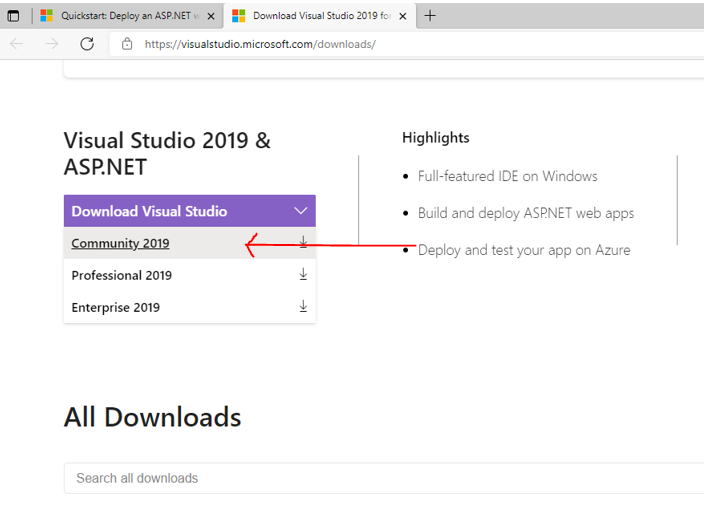Click 'Full-featured IDE on Windows' text
Screen dimensions: 704x518
click(x=507, y=176)
